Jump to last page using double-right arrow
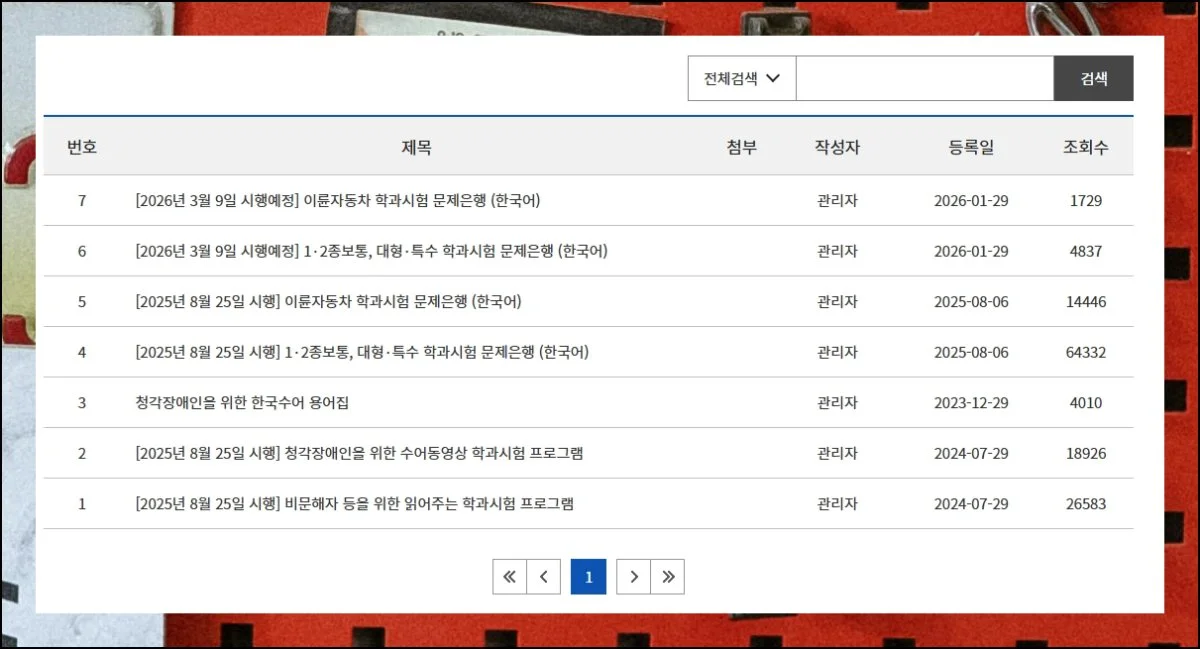Viewport: 1200px width, 649px height. pos(668,577)
